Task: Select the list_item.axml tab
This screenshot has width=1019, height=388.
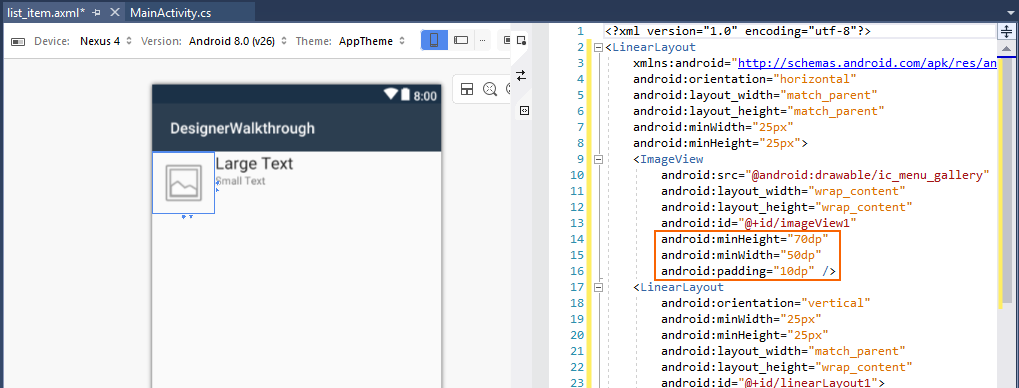Action: pyautogui.click(x=45, y=12)
